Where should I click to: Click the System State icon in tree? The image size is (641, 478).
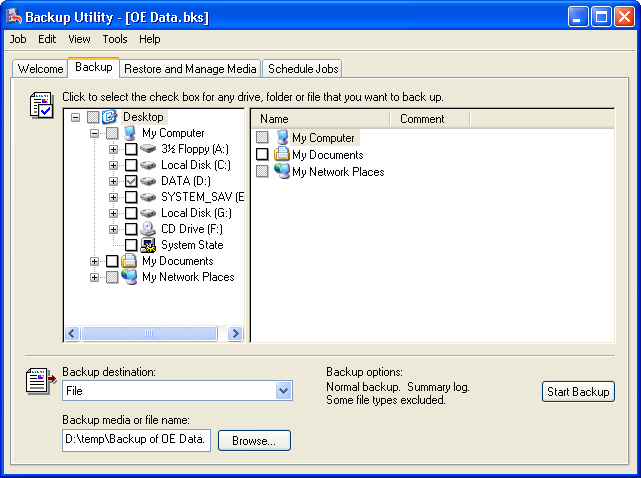(148, 245)
